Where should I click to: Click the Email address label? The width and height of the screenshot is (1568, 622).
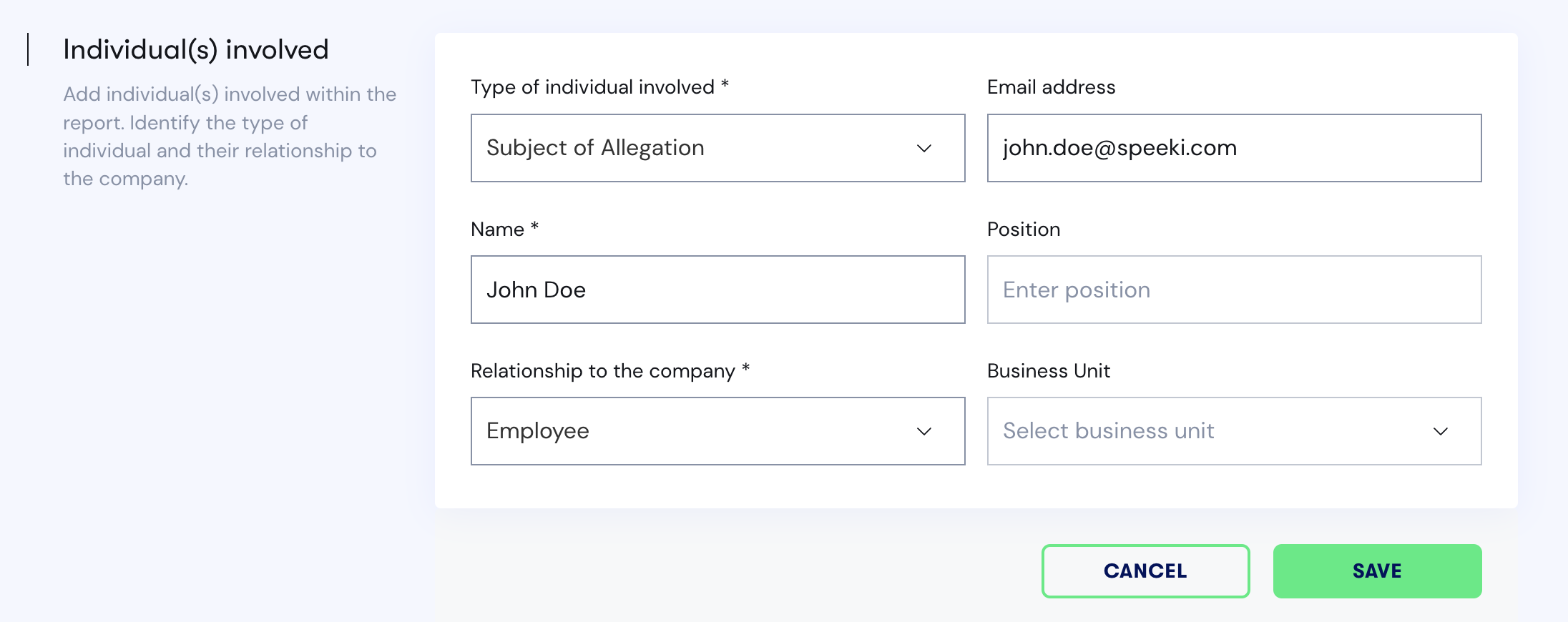1052,87
